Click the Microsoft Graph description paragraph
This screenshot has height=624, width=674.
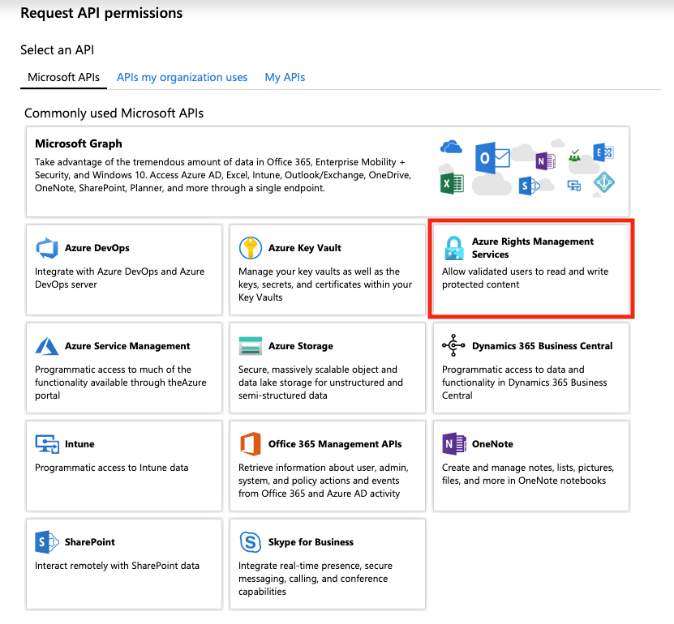point(223,175)
